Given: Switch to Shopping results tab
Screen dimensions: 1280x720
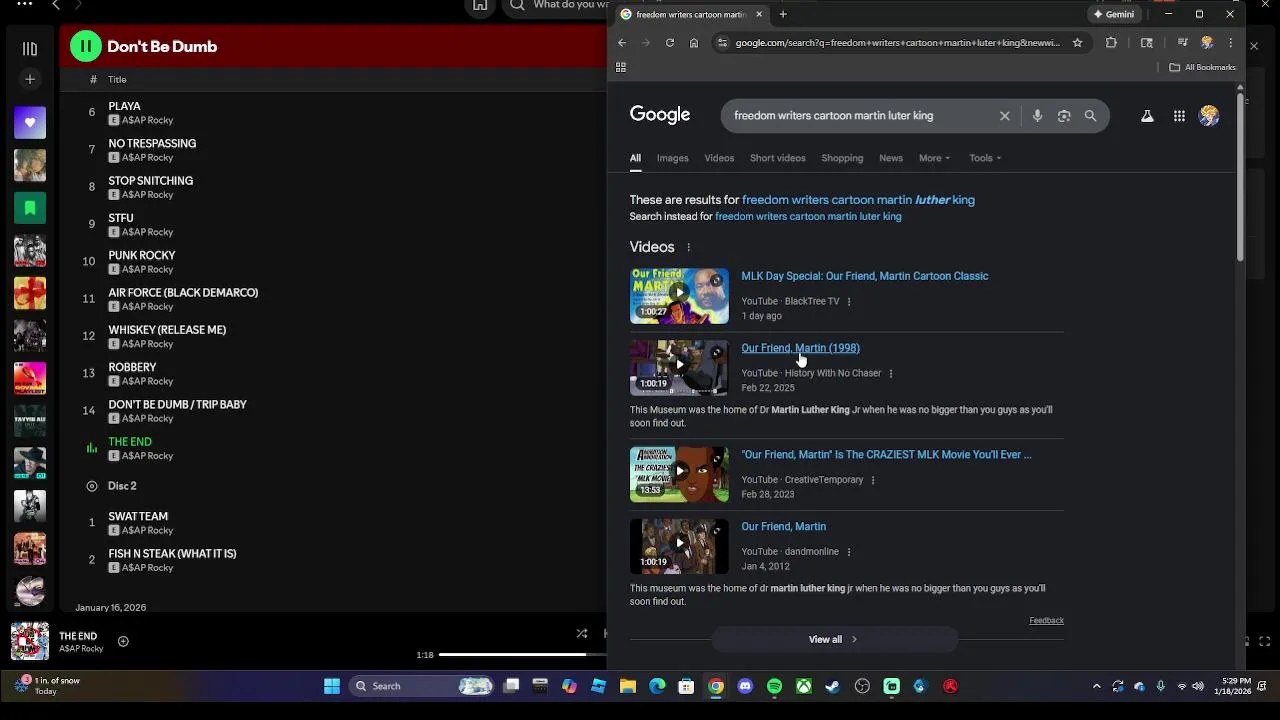Looking at the screenshot, I should [x=842, y=158].
